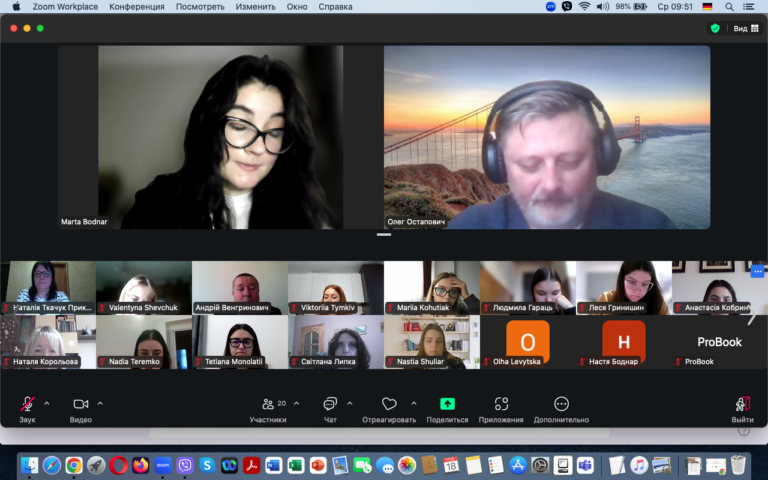
Task: Go to next page of gallery thumbnails
Action: coord(751,318)
